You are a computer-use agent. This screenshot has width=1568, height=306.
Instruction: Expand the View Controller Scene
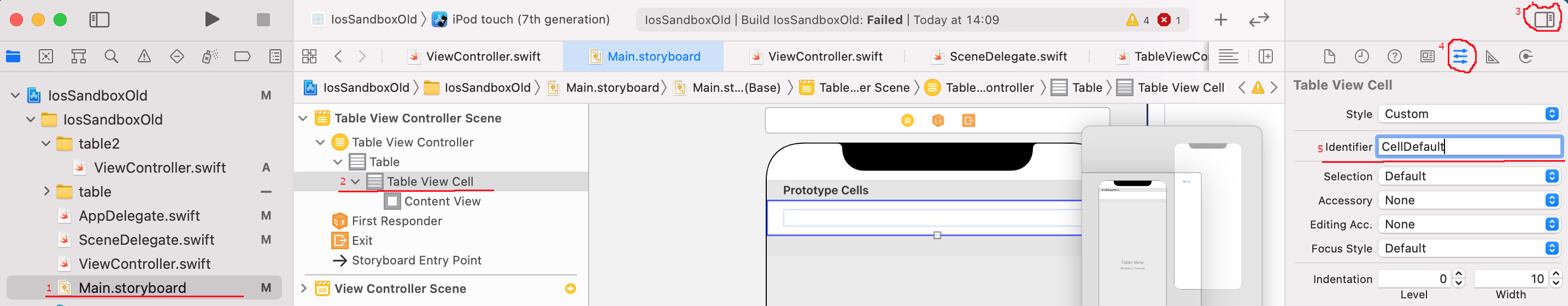tap(303, 289)
